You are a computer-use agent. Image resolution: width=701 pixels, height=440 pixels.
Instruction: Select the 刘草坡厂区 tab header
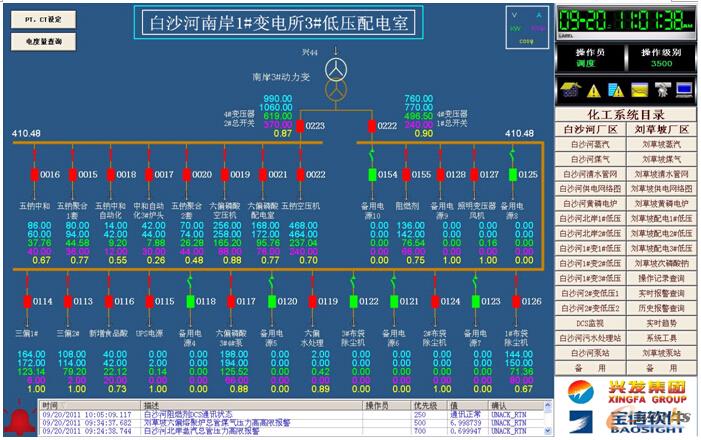[x=662, y=129]
